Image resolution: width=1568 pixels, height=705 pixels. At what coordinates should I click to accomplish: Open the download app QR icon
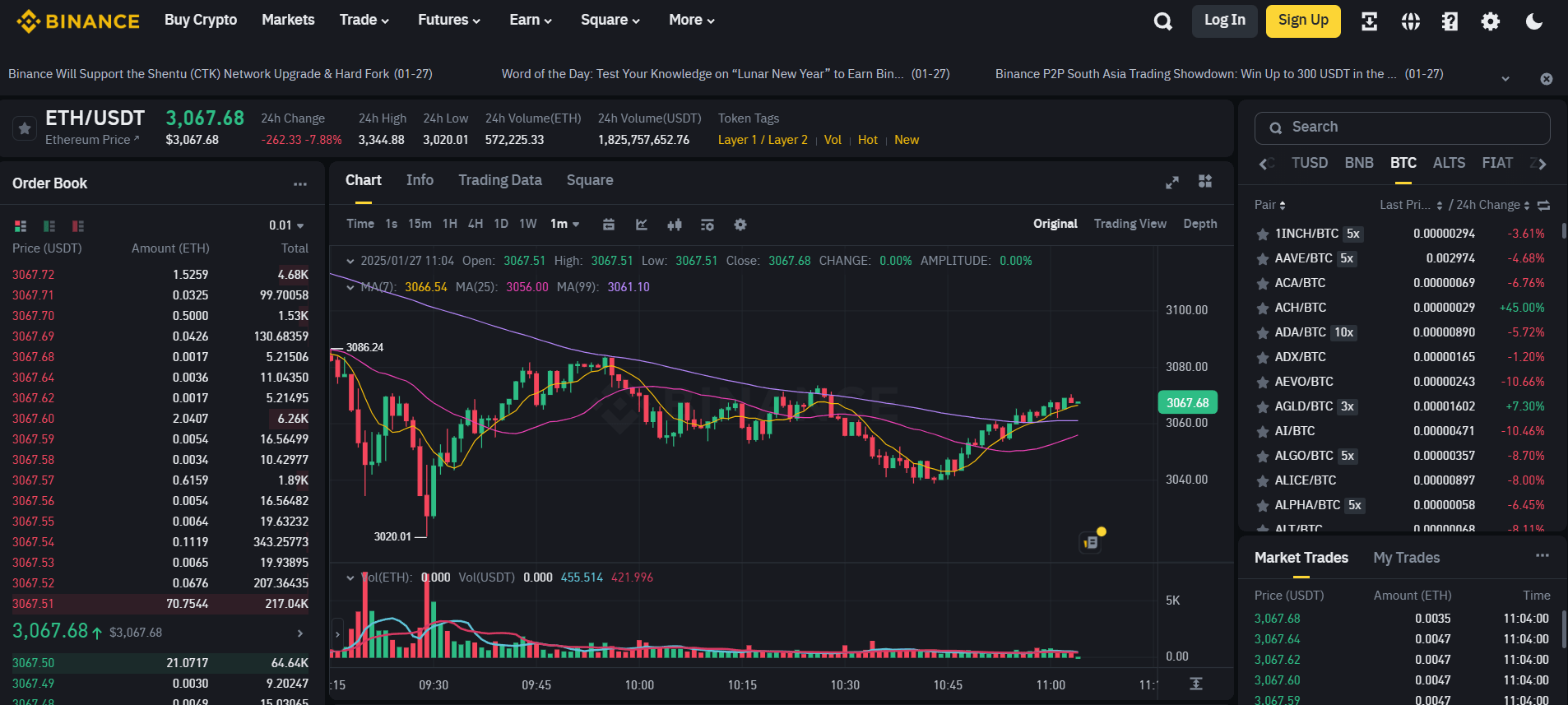pos(1369,21)
